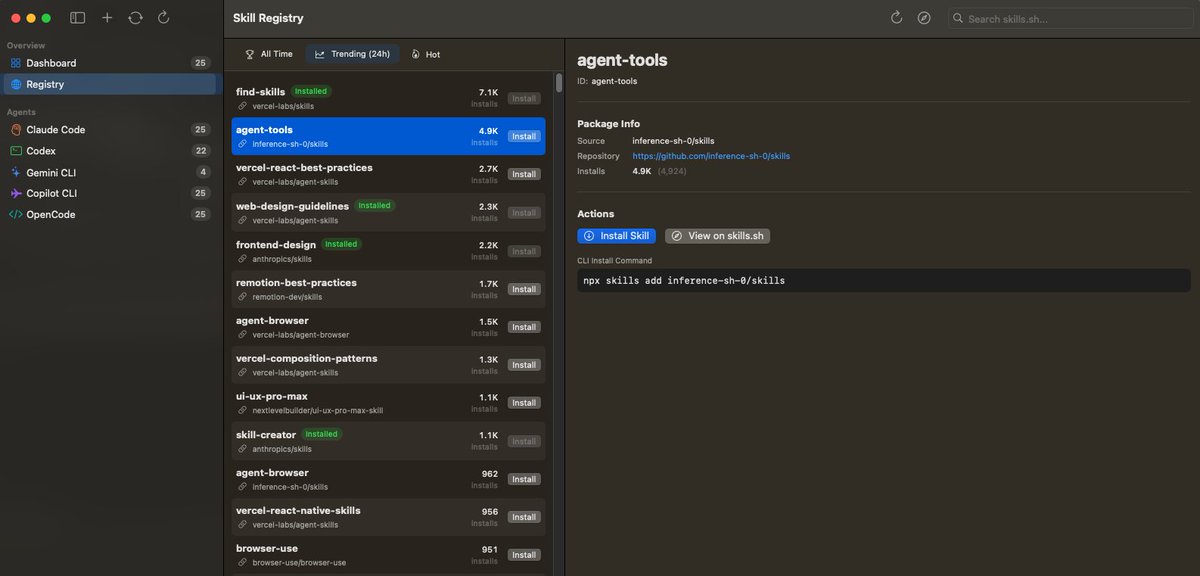Install vercel-react-best-practices skill
This screenshot has width=1200, height=576.
click(x=524, y=174)
